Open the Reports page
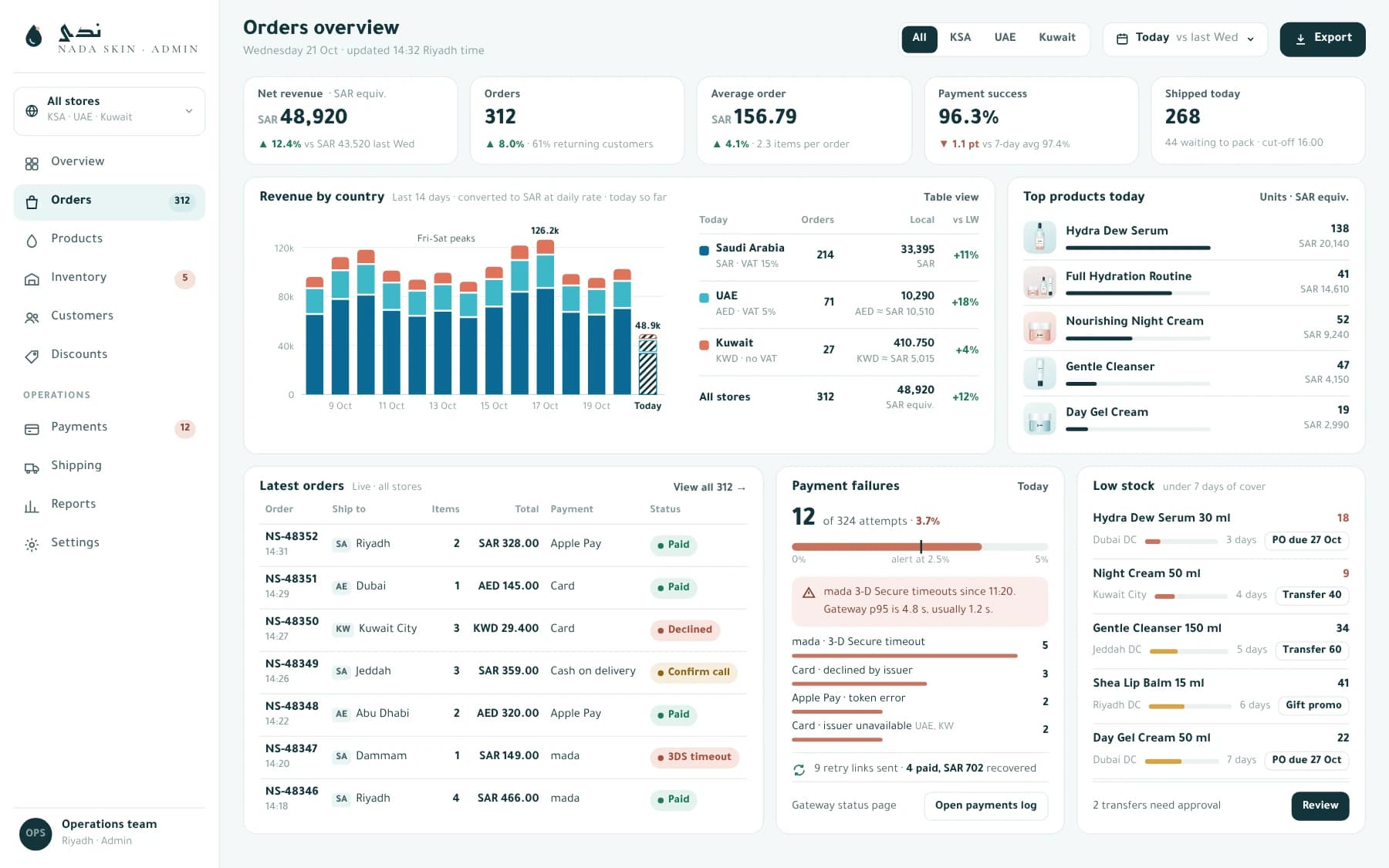 coord(110,505)
